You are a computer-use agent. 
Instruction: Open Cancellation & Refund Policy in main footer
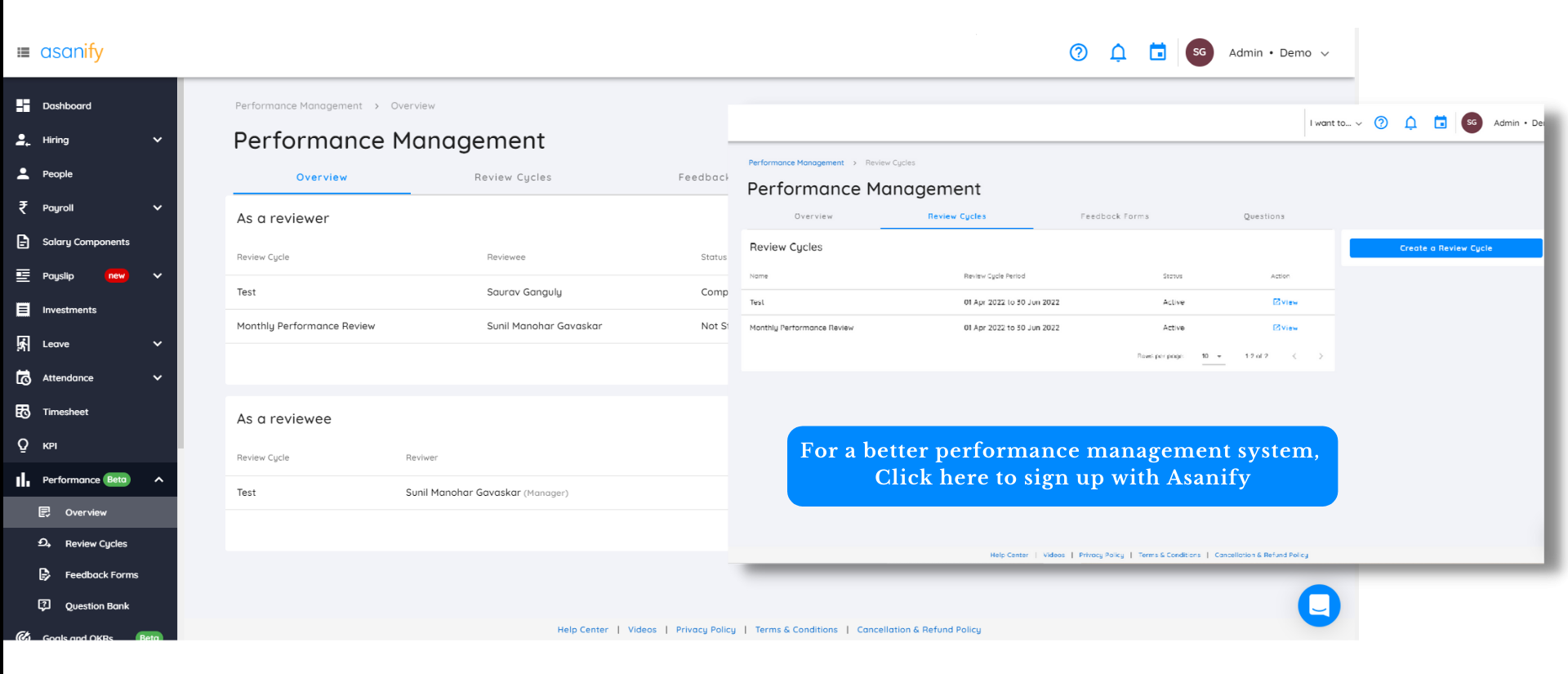pyautogui.click(x=919, y=630)
